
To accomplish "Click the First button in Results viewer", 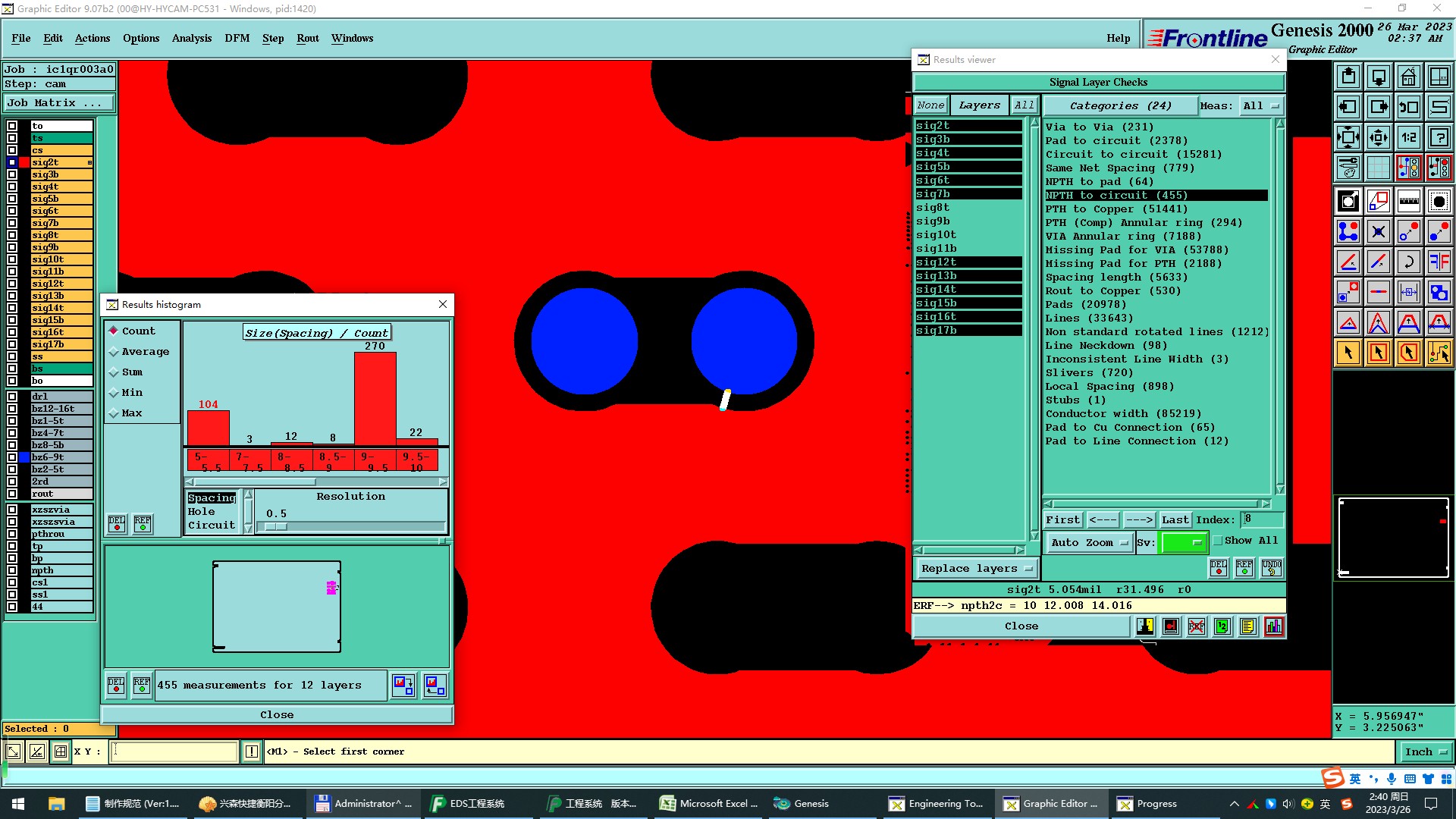I will [1062, 520].
